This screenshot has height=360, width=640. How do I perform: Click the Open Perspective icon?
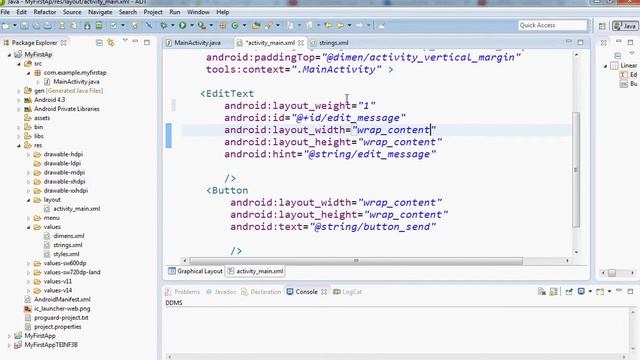coord(602,26)
